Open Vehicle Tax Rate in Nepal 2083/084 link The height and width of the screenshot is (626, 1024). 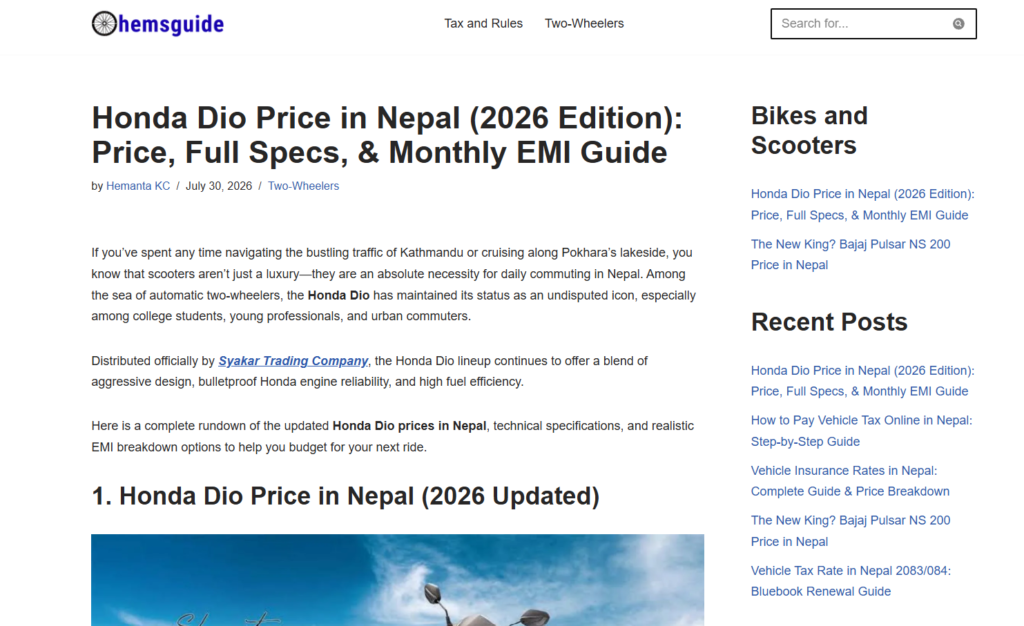point(851,581)
